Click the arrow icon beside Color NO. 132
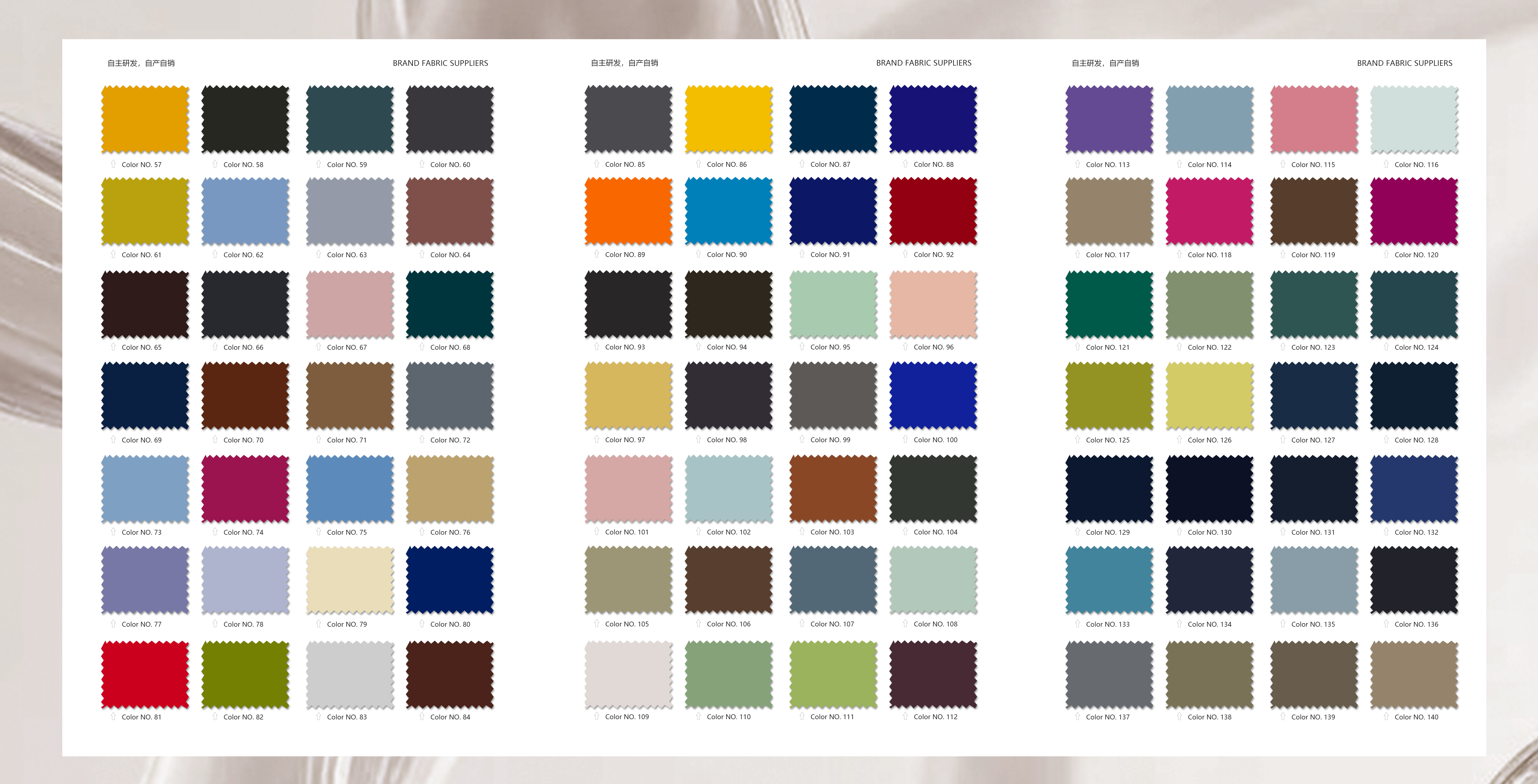This screenshot has width=1538, height=784. tap(1386, 532)
